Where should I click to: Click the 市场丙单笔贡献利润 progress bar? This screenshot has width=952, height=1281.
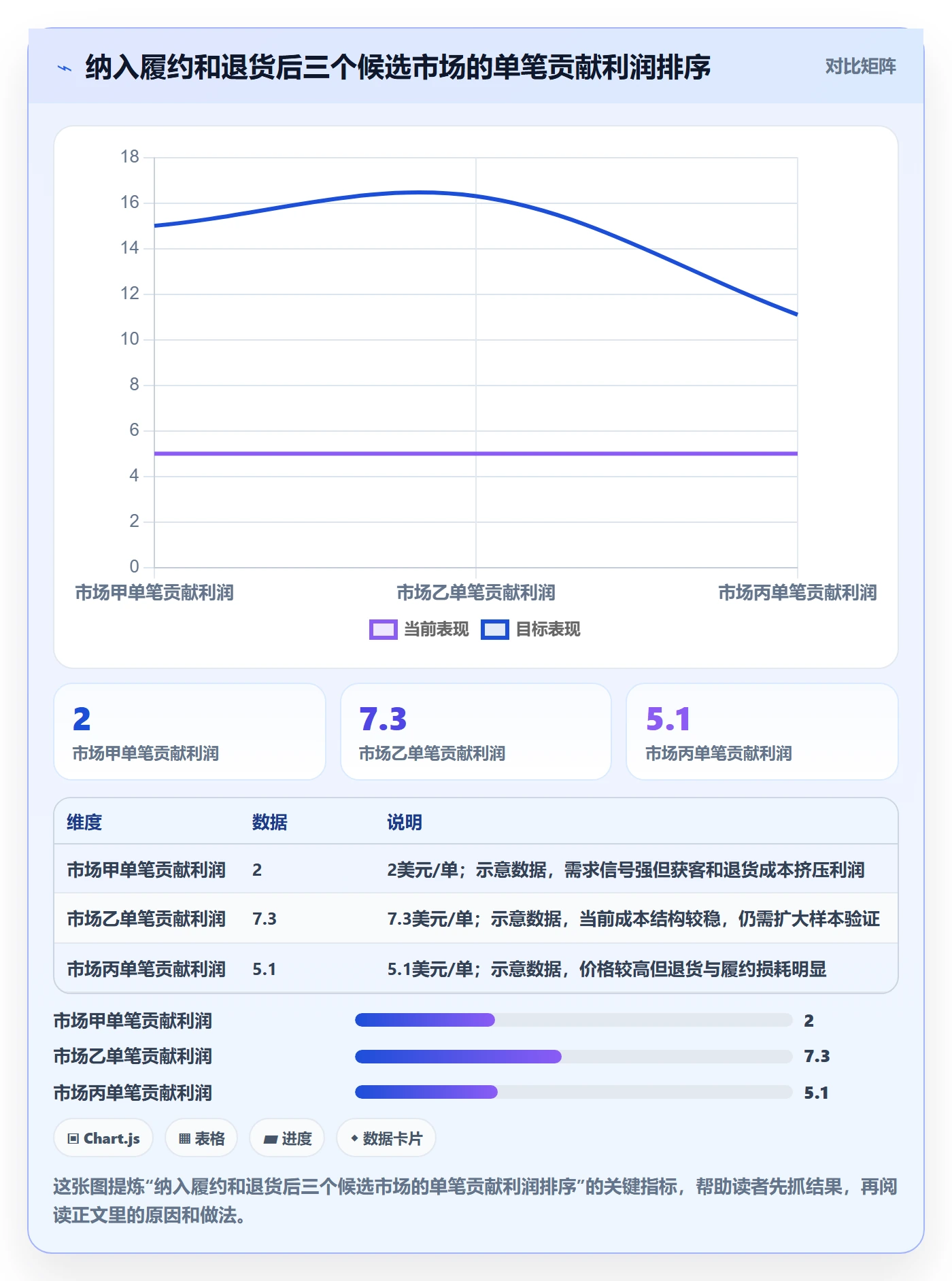pyautogui.click(x=574, y=1092)
